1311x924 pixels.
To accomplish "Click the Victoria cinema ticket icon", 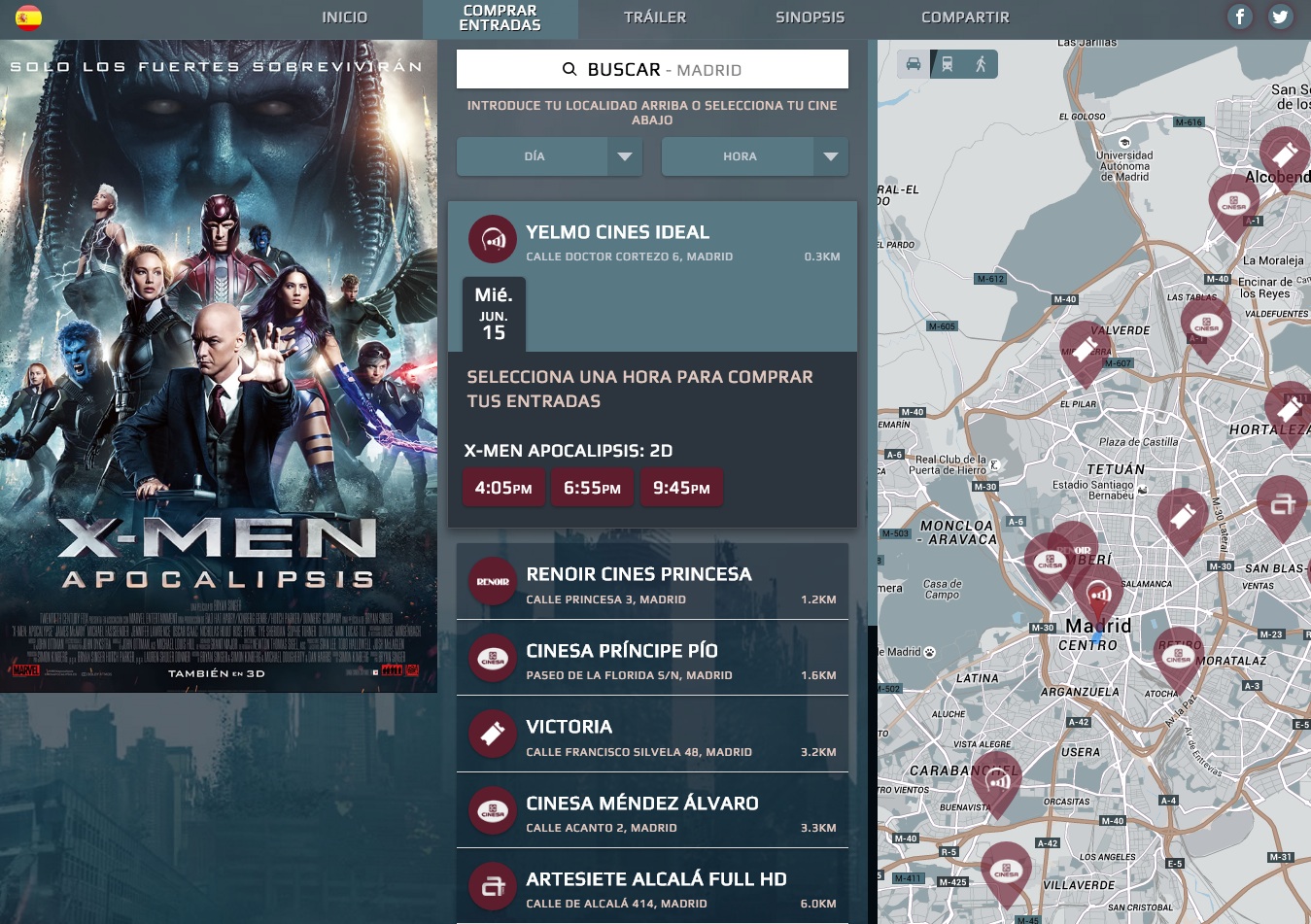I will click(x=493, y=734).
